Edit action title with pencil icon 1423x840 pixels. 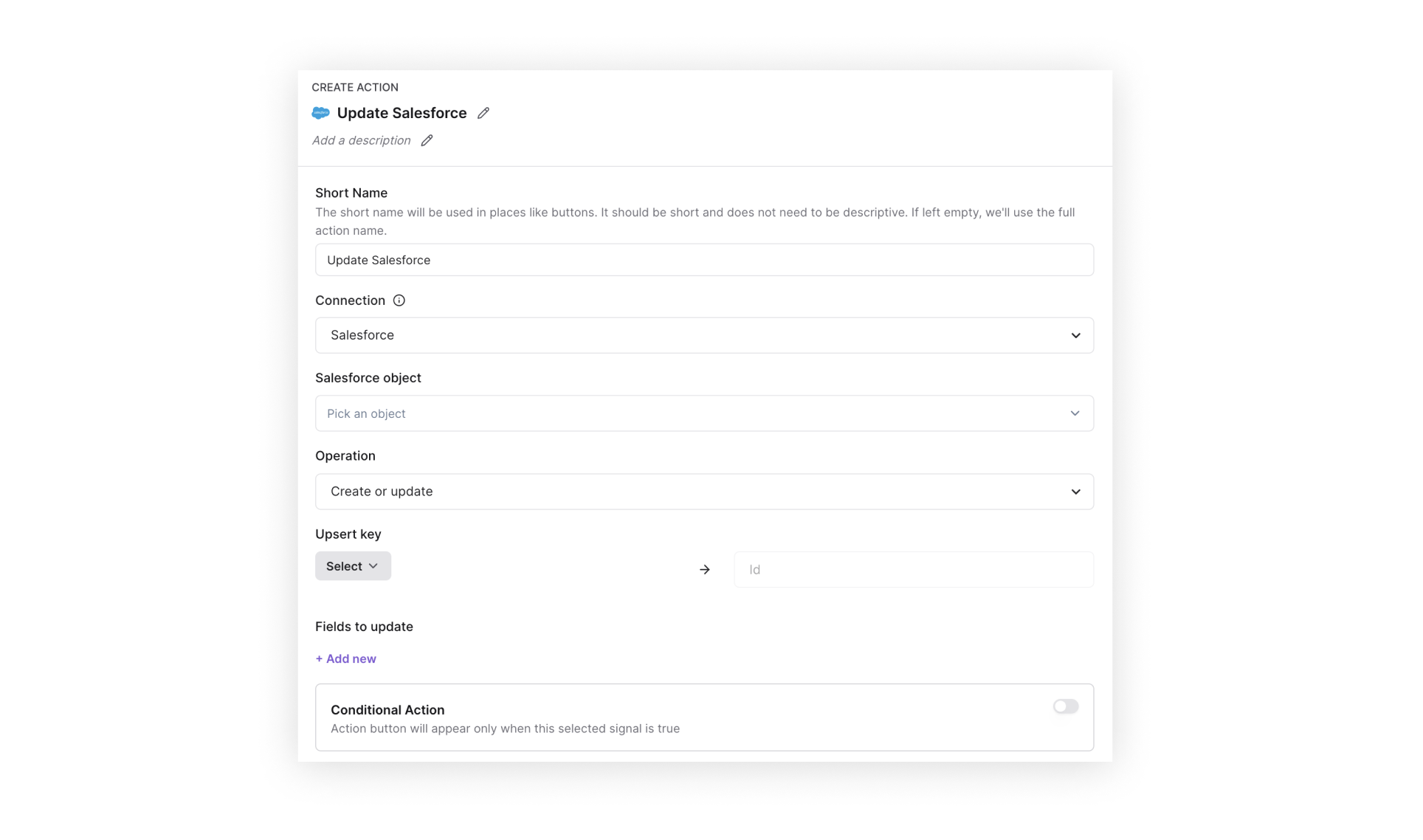point(483,113)
